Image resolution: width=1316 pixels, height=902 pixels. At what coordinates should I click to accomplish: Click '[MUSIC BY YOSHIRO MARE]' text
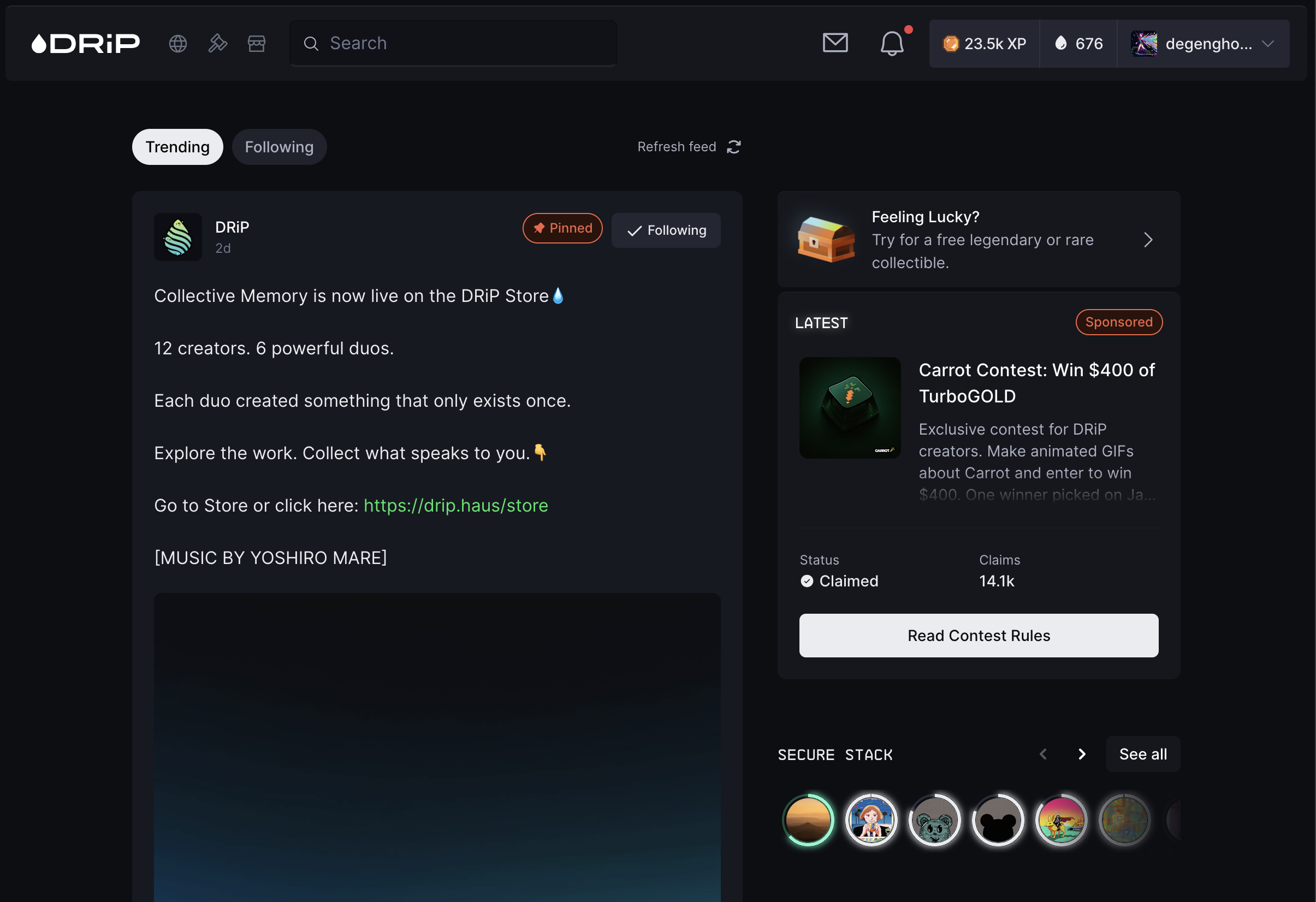pos(271,557)
